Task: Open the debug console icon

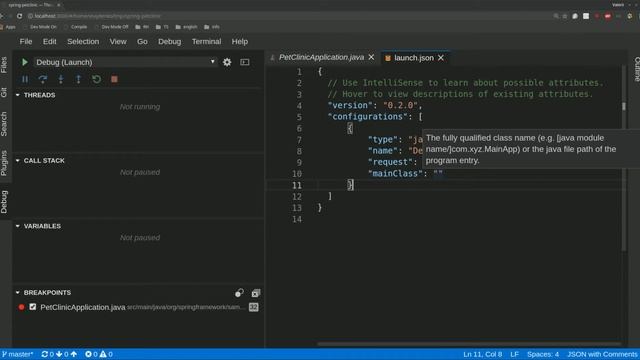Action: (x=244, y=62)
